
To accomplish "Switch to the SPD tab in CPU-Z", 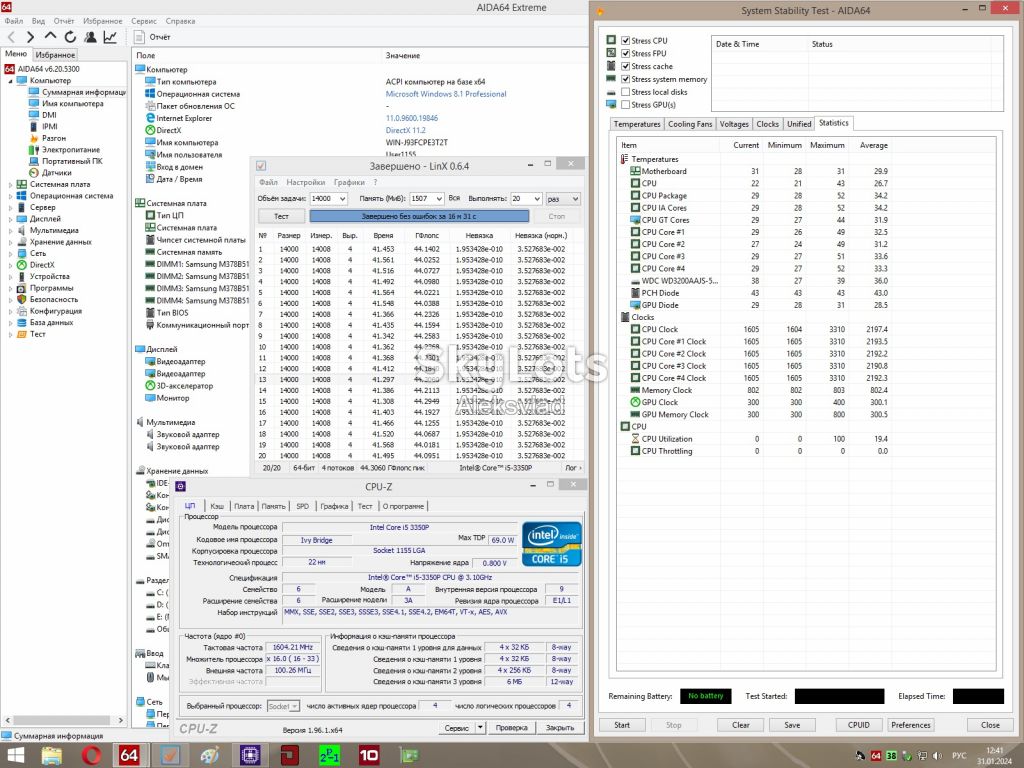I will click(x=302, y=506).
